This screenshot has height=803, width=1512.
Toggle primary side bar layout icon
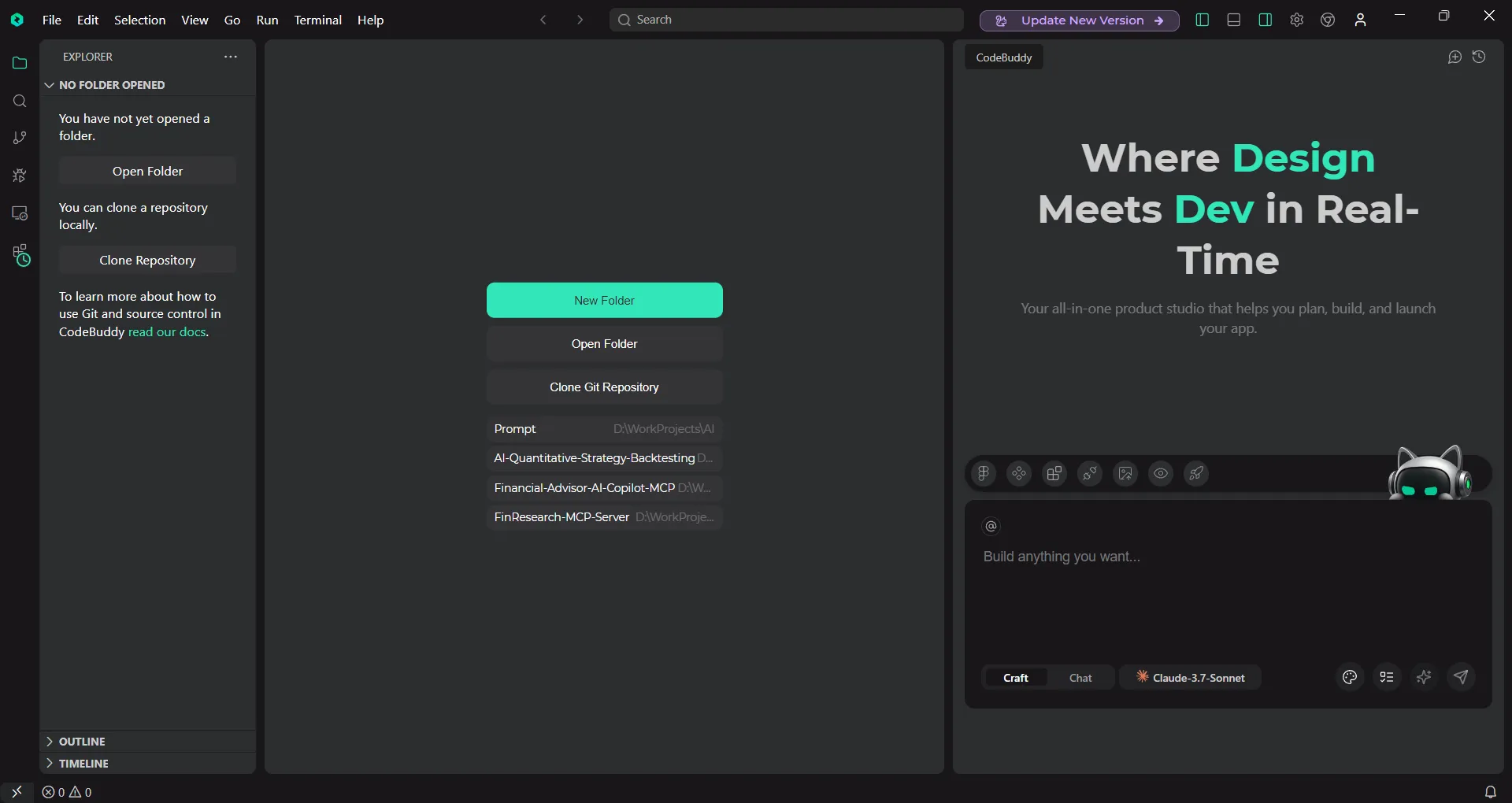[1202, 20]
